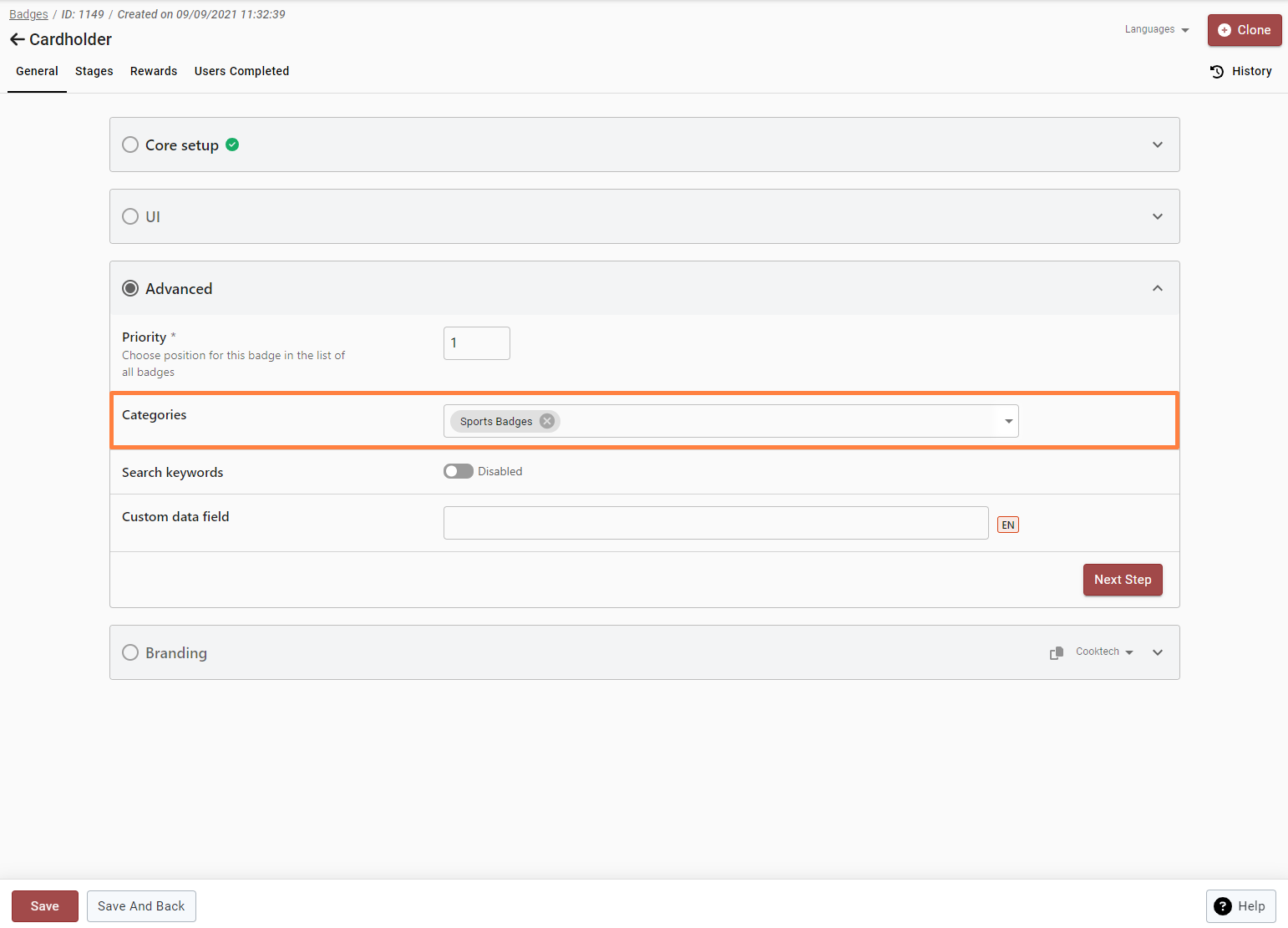Collapse the Advanced section chevron
This screenshot has width=1288, height=928.
(x=1157, y=288)
